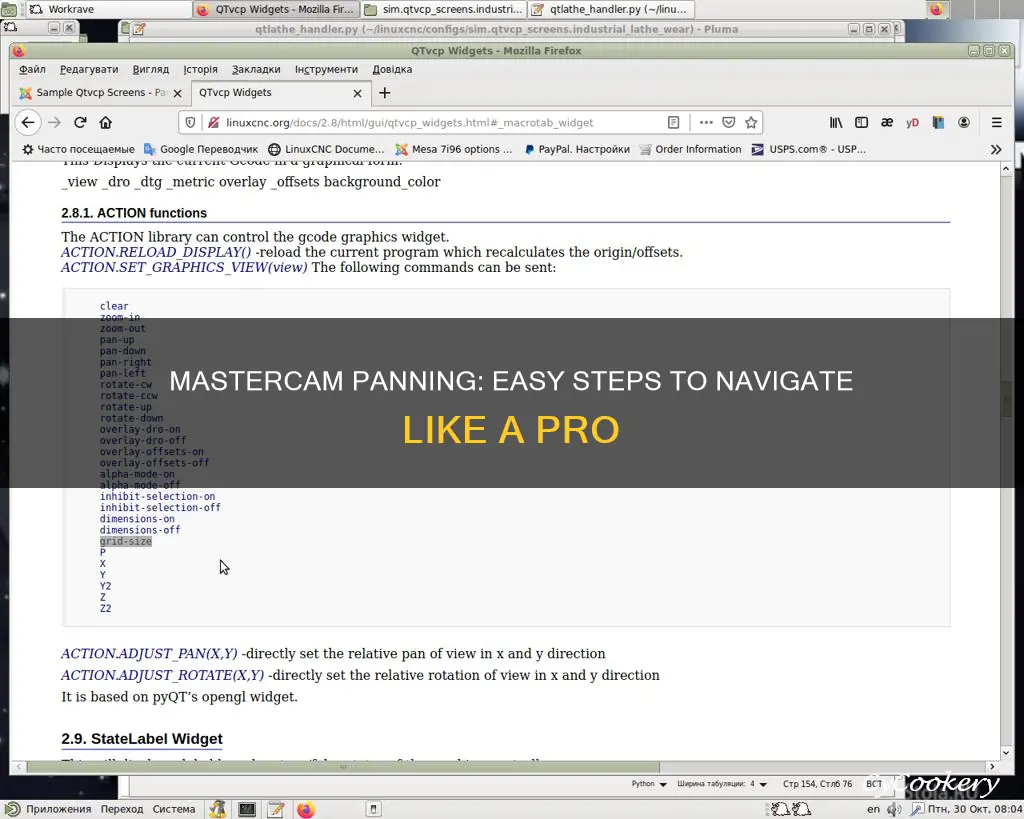Open Firefox home page icon
Screen dimensions: 1024x819
tap(106, 122)
